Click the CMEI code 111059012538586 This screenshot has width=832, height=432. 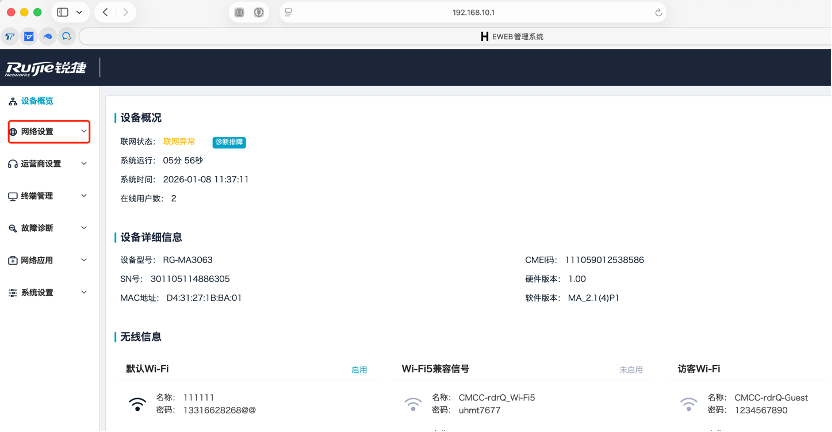click(x=604, y=260)
